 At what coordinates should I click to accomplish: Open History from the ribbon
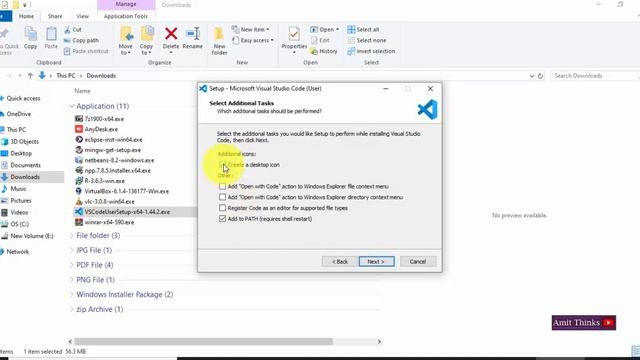(324, 51)
